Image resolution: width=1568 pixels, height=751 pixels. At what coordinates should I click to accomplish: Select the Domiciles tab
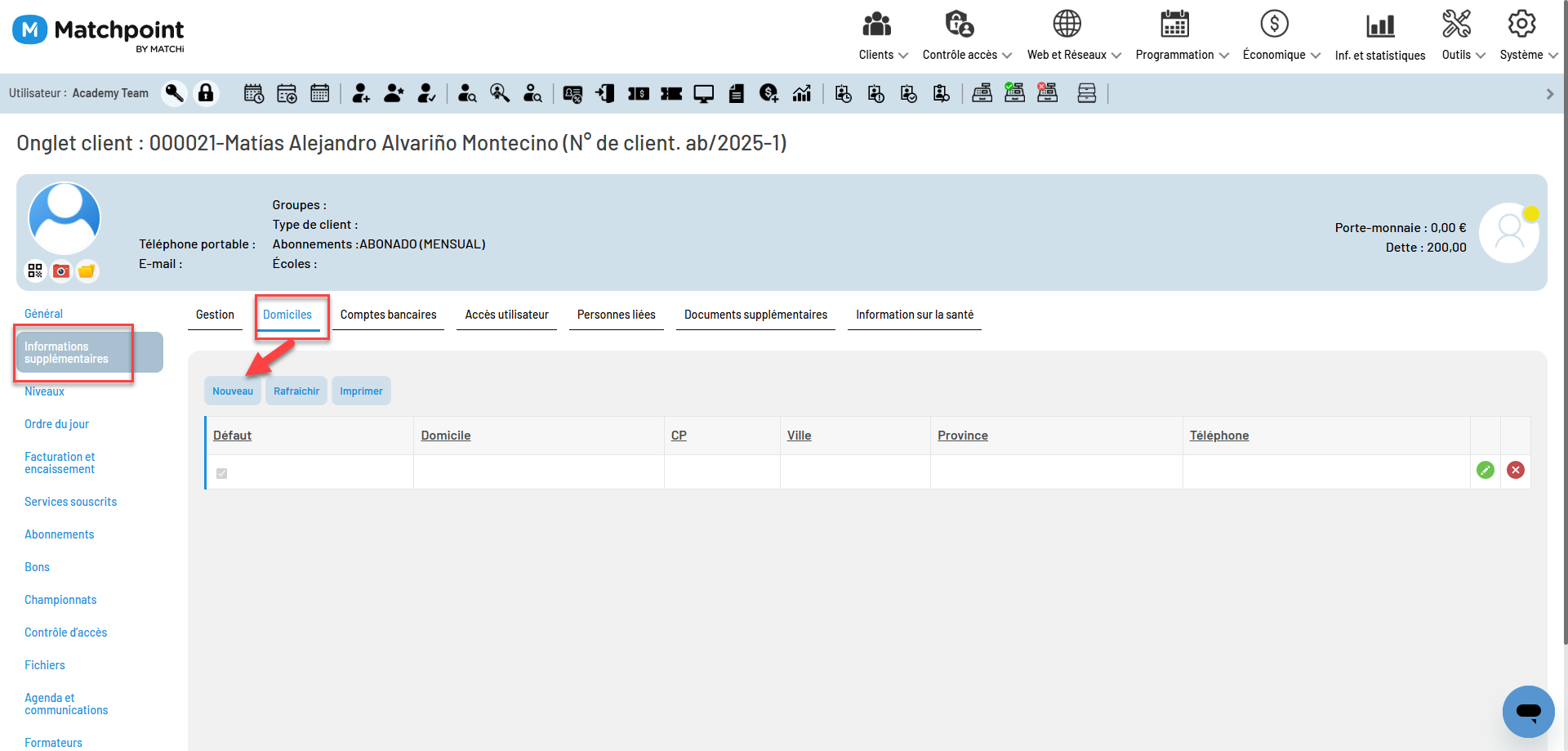click(x=287, y=315)
